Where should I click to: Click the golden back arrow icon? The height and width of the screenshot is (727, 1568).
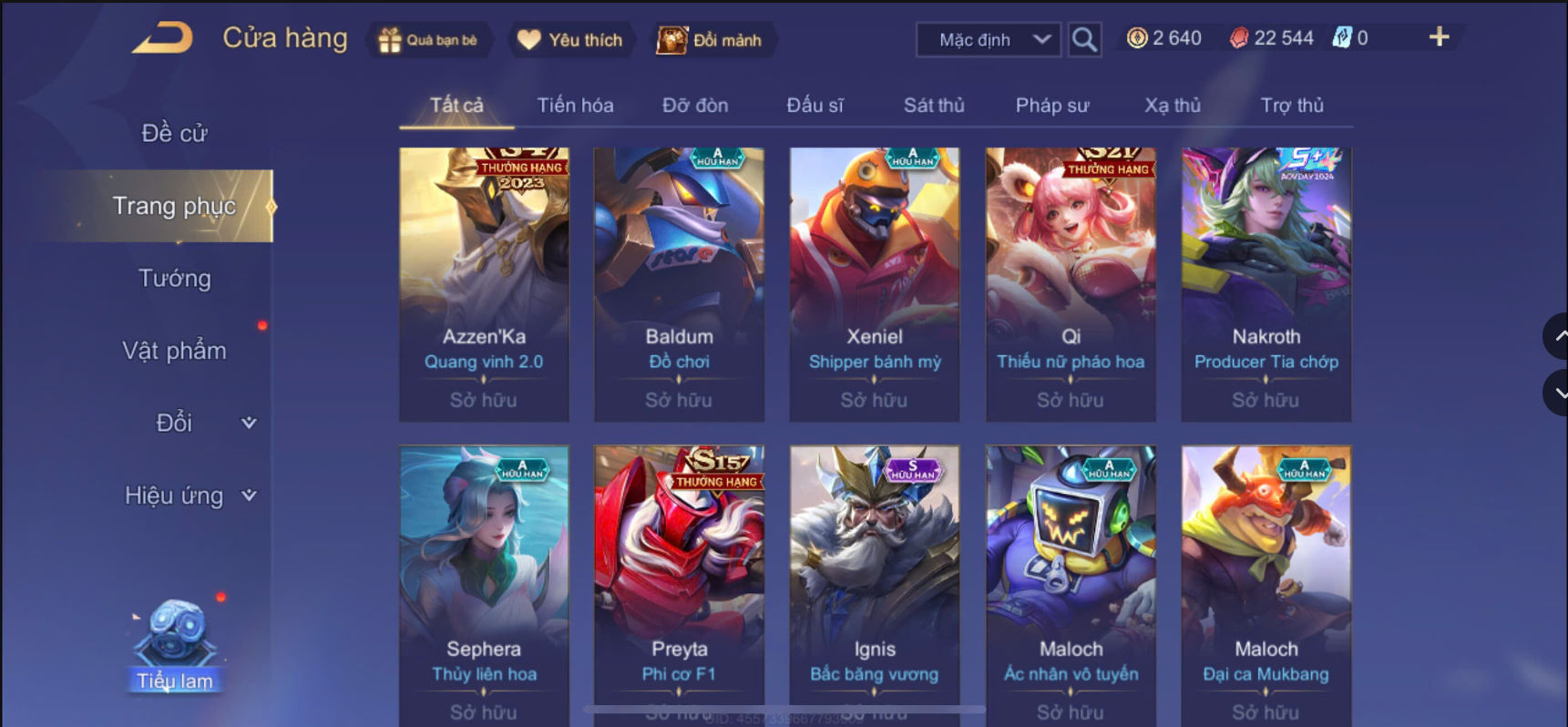164,38
